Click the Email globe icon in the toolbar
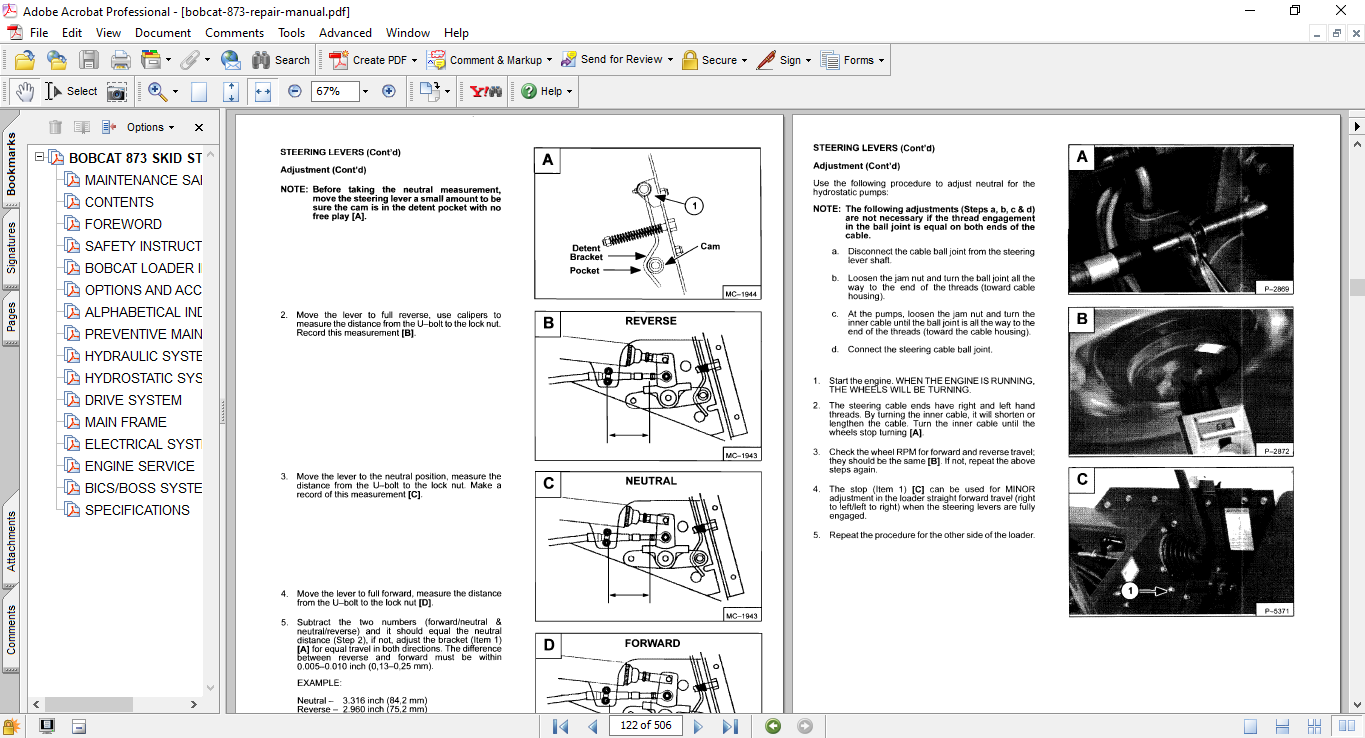1365x738 pixels. 230,60
